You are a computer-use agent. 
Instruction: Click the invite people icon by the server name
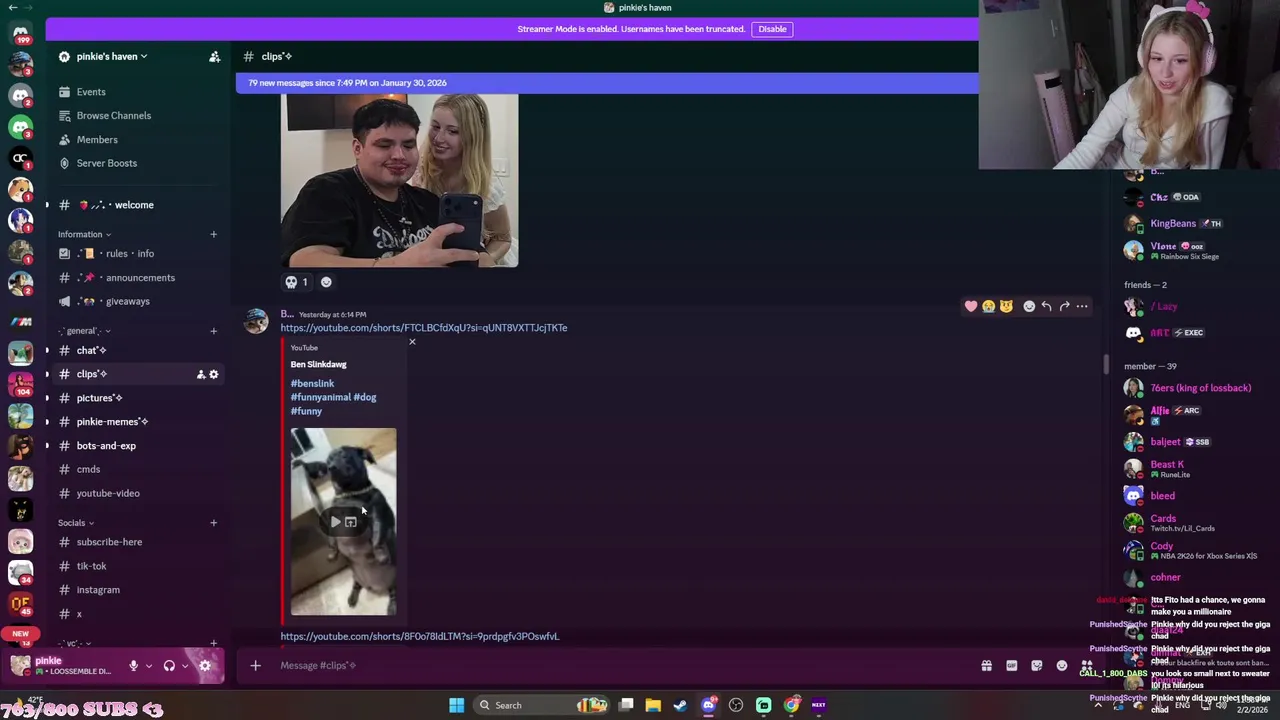point(214,57)
